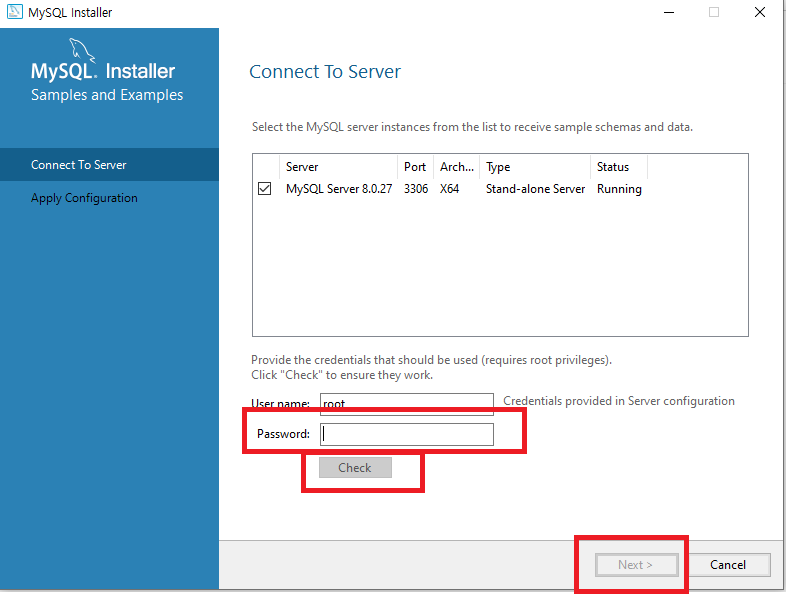Click the 'X64' architecture cell
789x597 pixels.
[449, 189]
